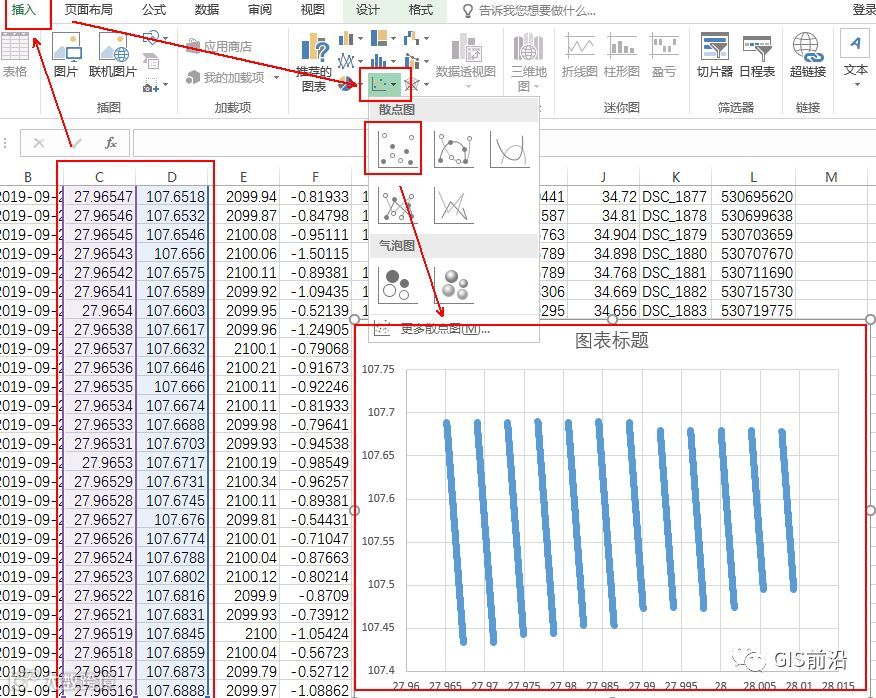
Task: Click in the formula bar input
Action: pyautogui.click(x=503, y=143)
